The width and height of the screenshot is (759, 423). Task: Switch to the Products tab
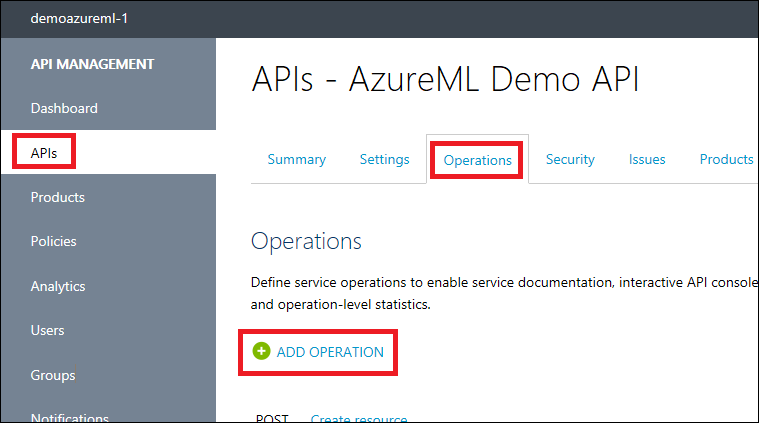(x=727, y=159)
